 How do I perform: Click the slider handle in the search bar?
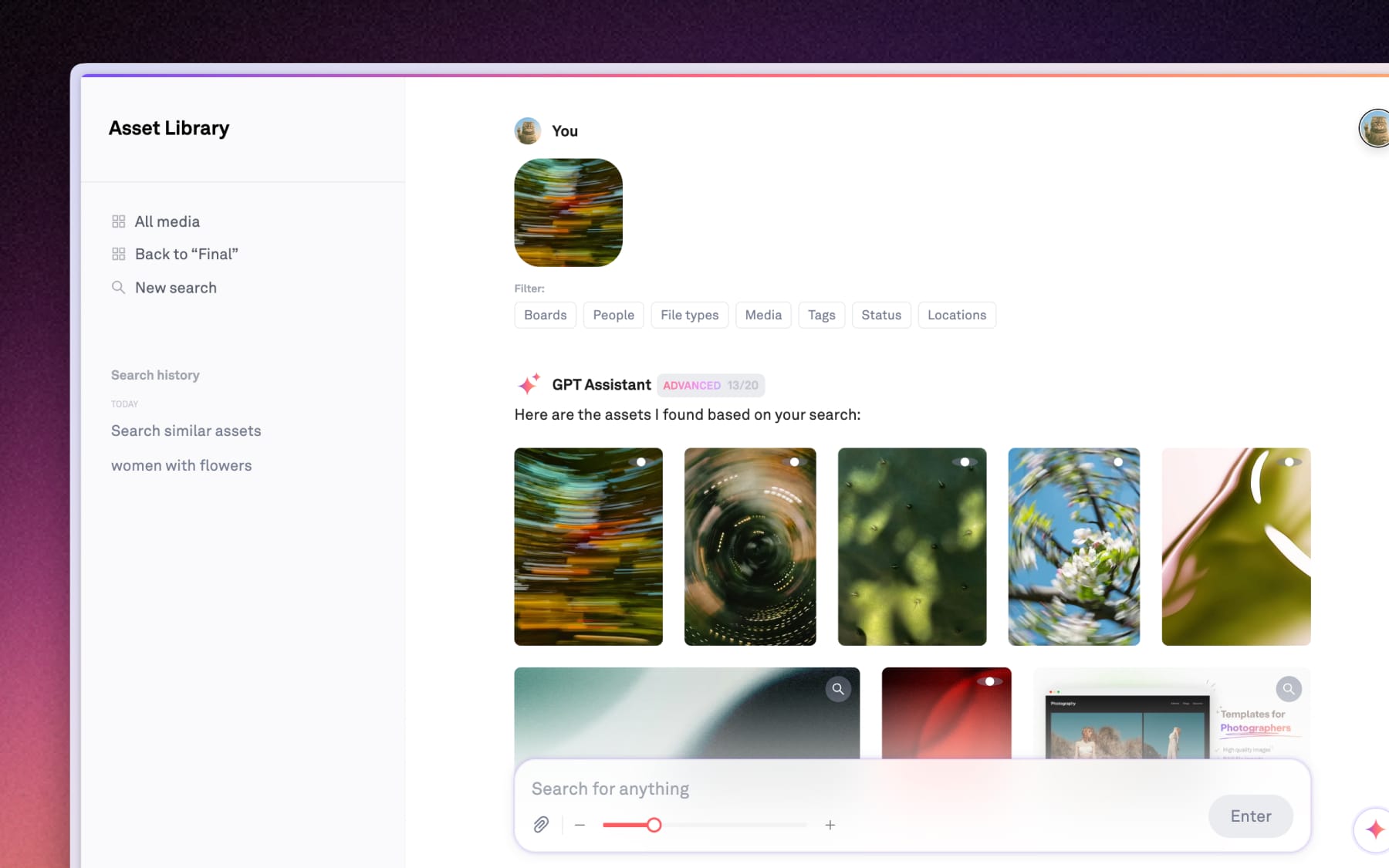click(654, 825)
